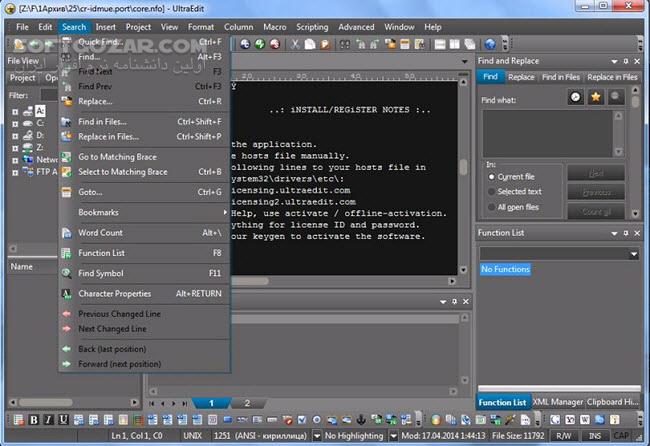Screen dimensions: 650x446
Task: Click the Word Count menu icon
Action: click(x=66, y=233)
